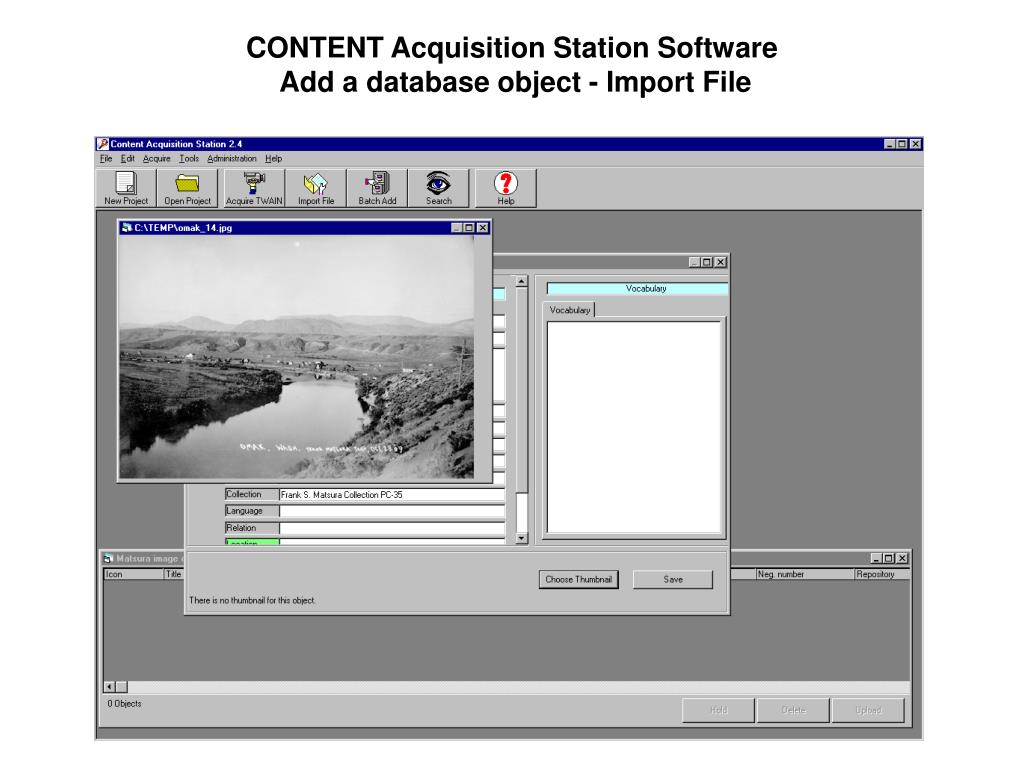
Task: Open the Help menu in menu bar
Action: (274, 159)
